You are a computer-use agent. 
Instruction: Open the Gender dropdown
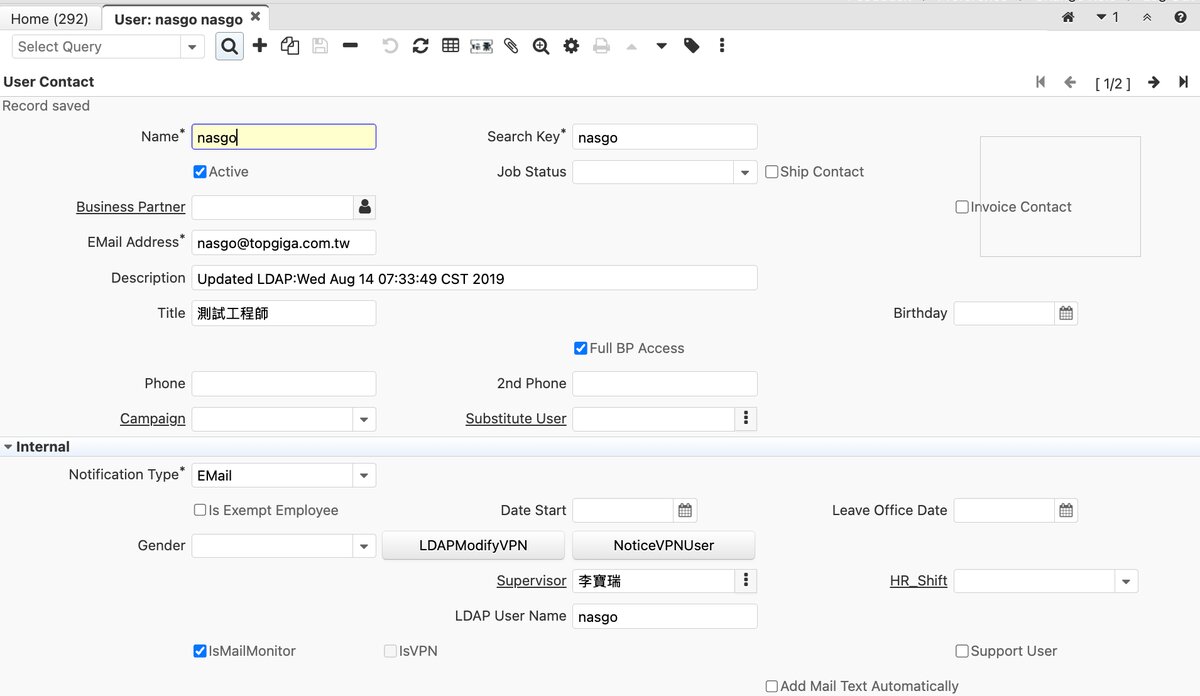pyautogui.click(x=365, y=546)
